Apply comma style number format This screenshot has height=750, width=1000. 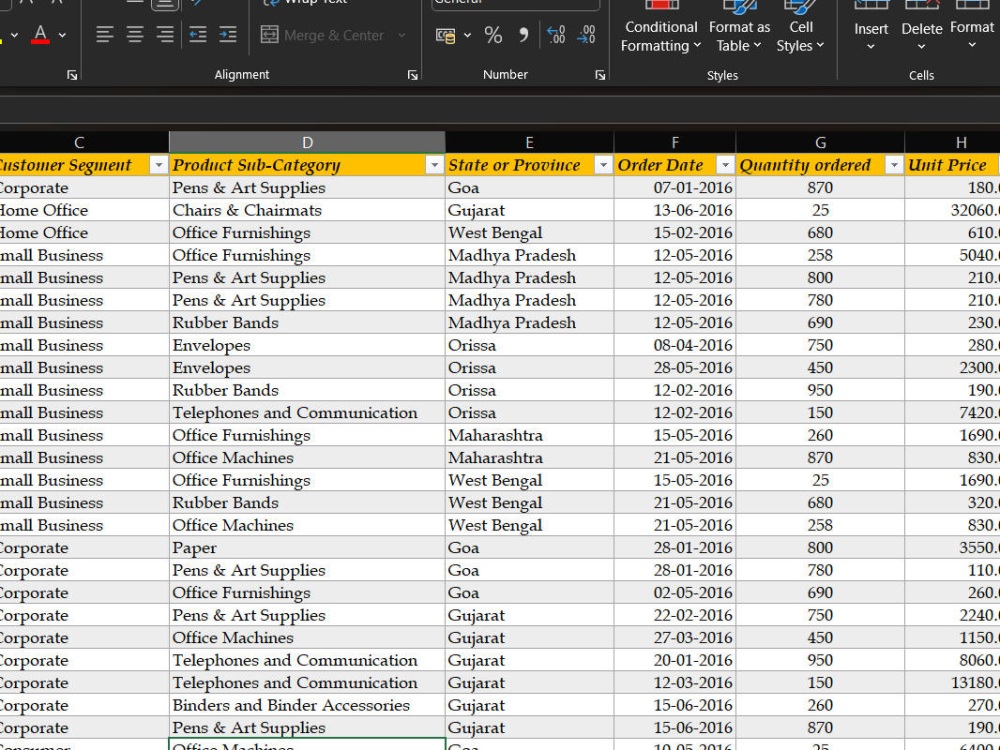(523, 35)
